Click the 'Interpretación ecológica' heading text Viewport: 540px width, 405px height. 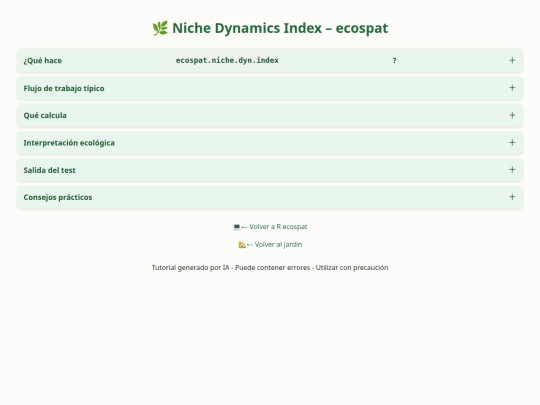[69, 143]
